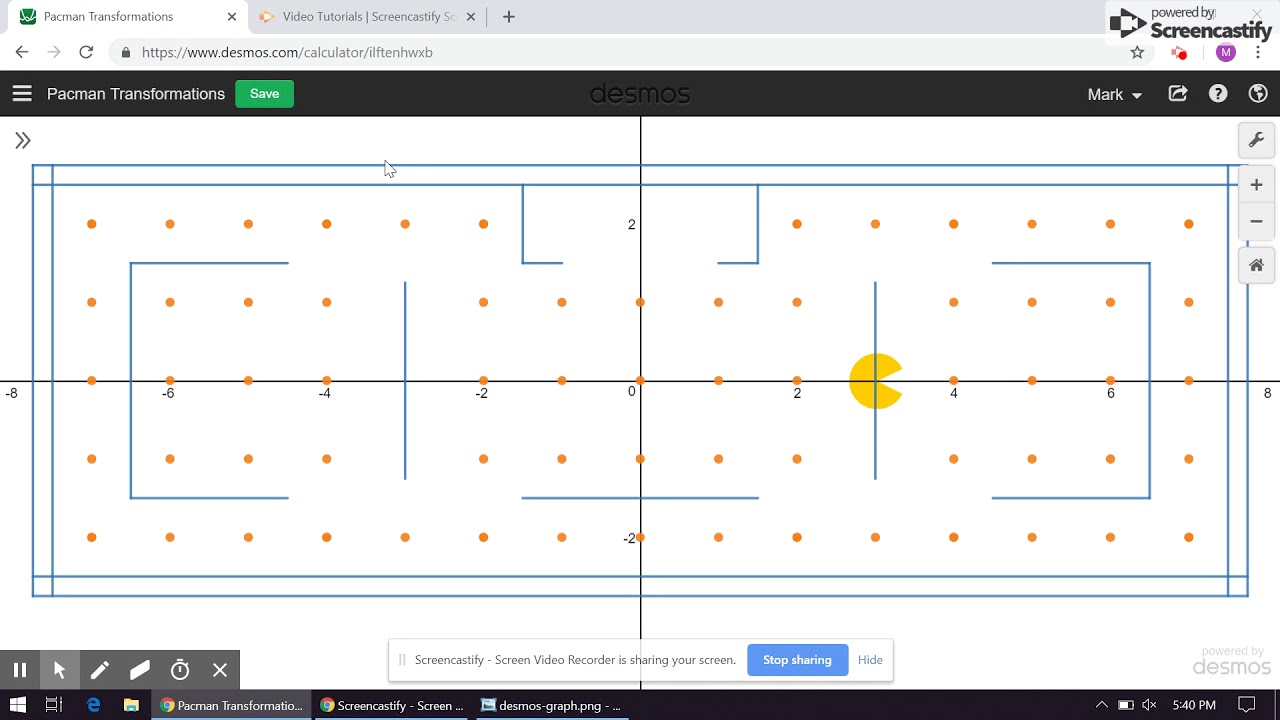Click the muted volume tray icon
Viewport: 1280px width, 720px height.
(1149, 705)
